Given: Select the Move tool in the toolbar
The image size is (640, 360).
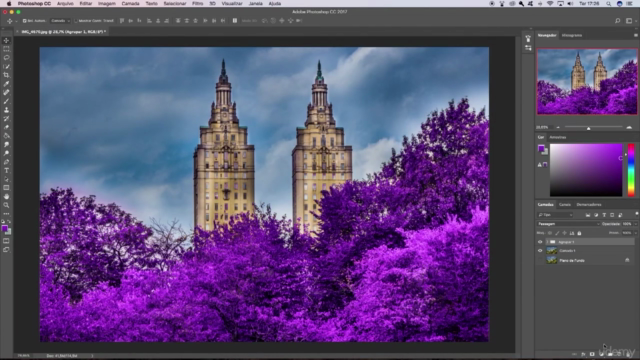Looking at the screenshot, I should coord(6,40).
